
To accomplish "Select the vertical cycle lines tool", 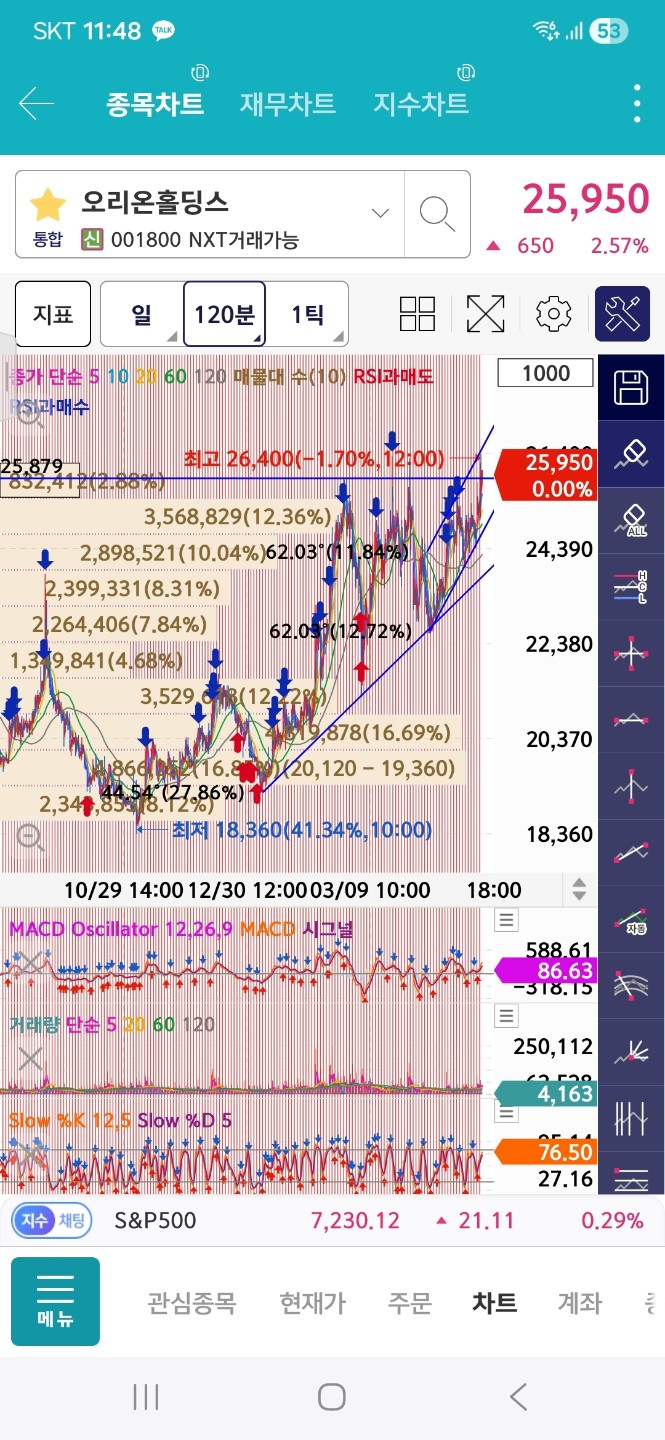I will pos(631,1118).
